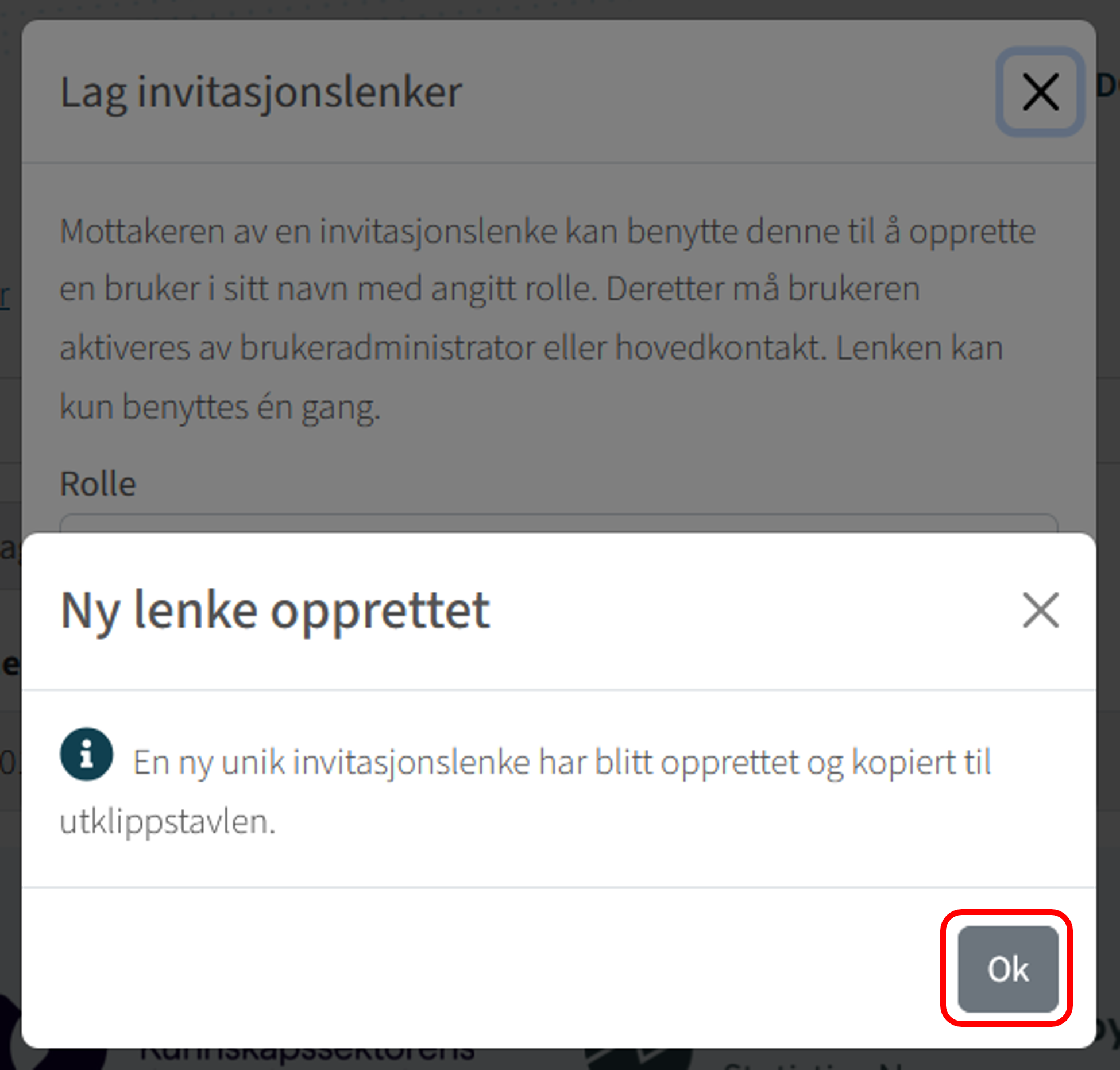Screen dimensions: 1120x1070
Task: Click the Ny lenke opprettet heading
Action: coord(275,611)
